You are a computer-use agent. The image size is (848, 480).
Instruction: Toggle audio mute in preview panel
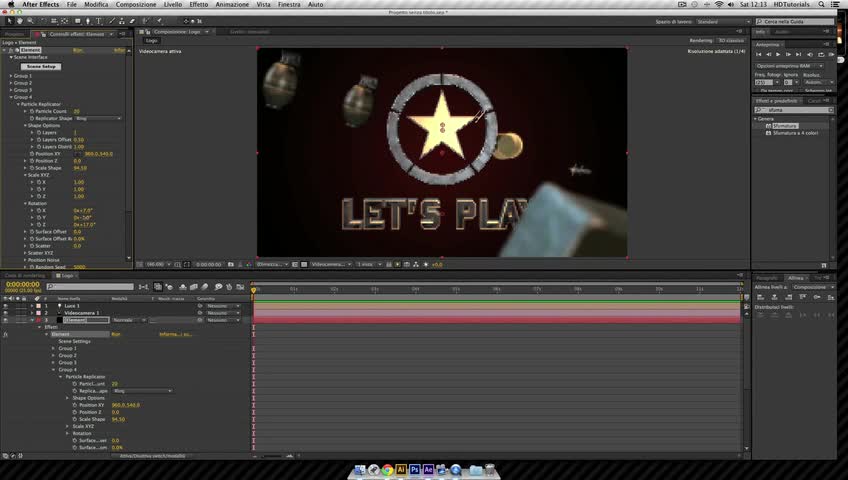[810, 55]
